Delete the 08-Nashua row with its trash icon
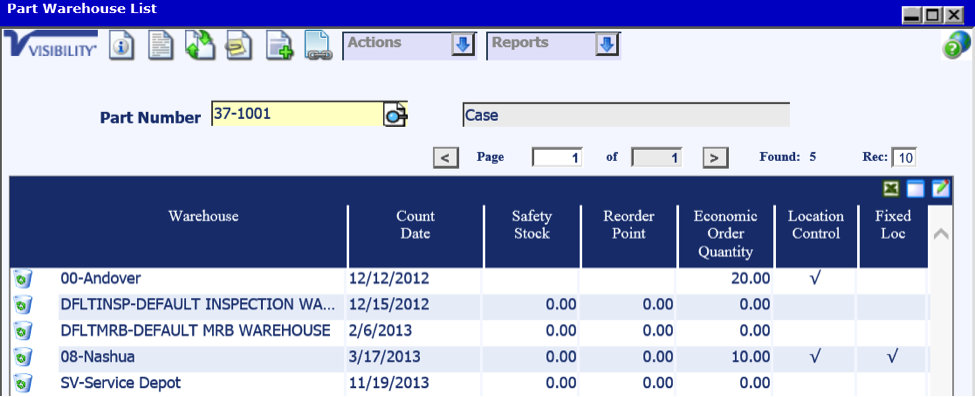Screen dimensions: 975x397 click(x=23, y=358)
